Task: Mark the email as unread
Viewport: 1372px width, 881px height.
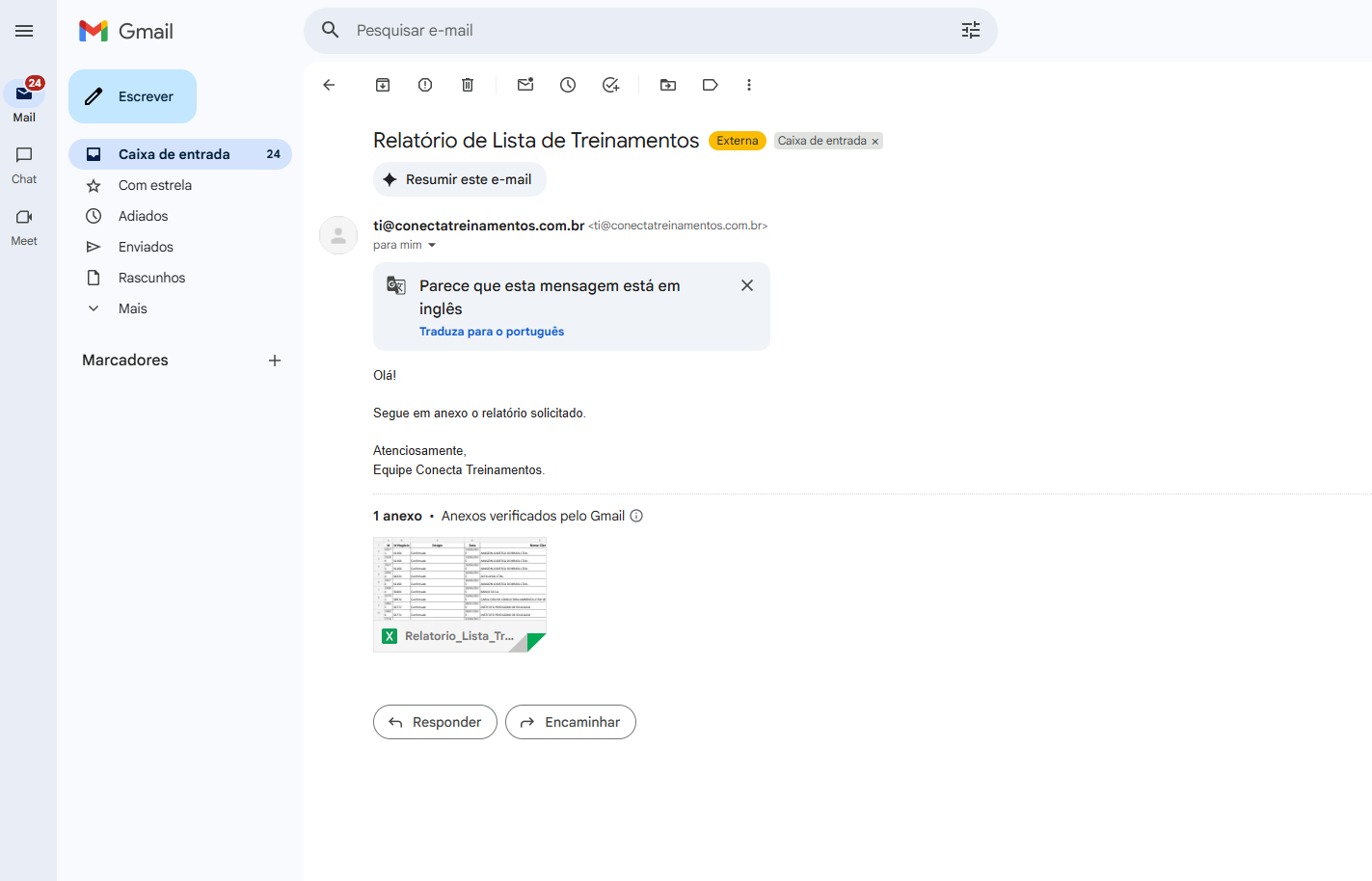Action: (525, 85)
